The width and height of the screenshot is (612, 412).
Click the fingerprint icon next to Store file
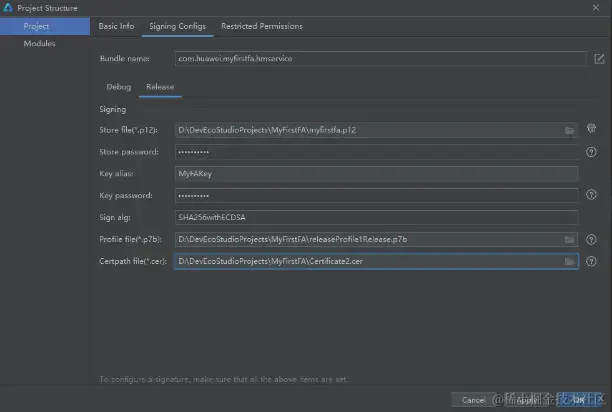[x=591, y=129]
